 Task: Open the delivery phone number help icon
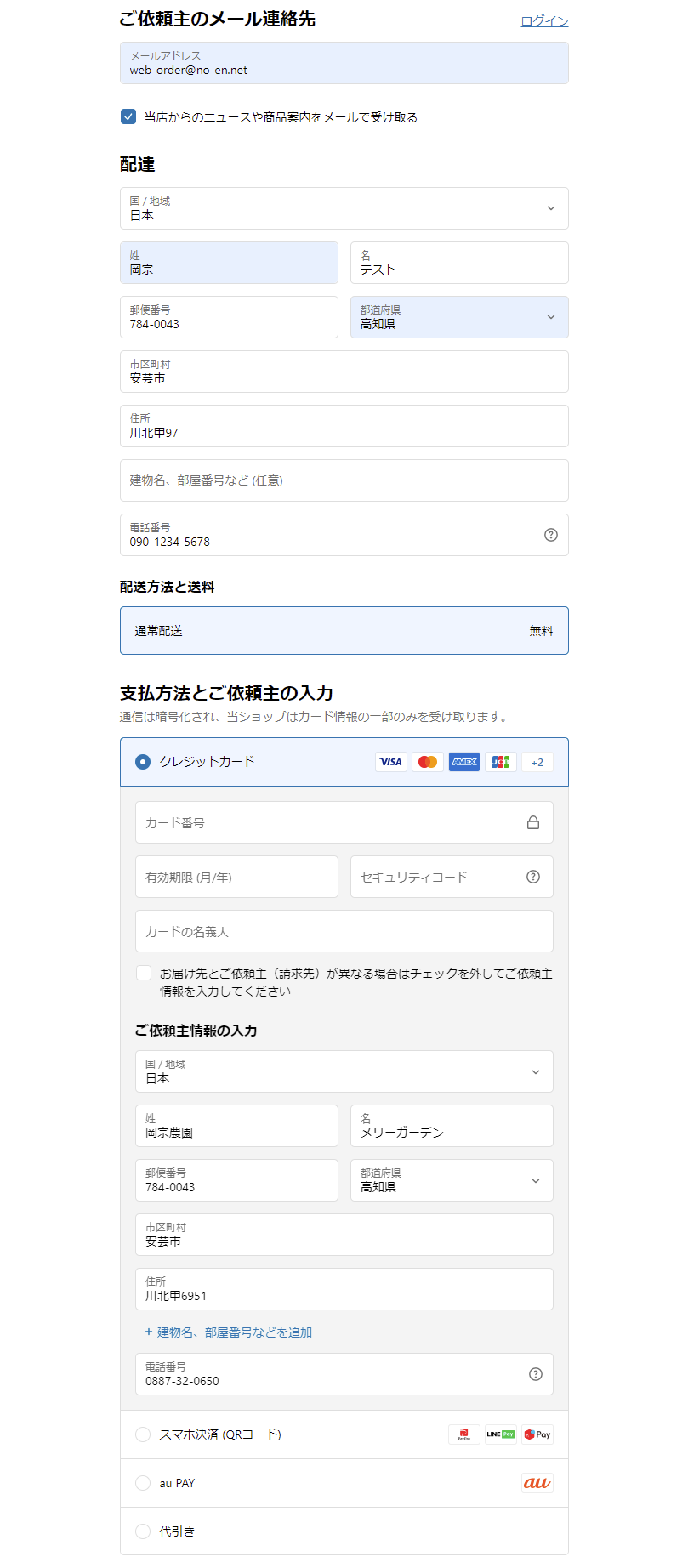[551, 535]
